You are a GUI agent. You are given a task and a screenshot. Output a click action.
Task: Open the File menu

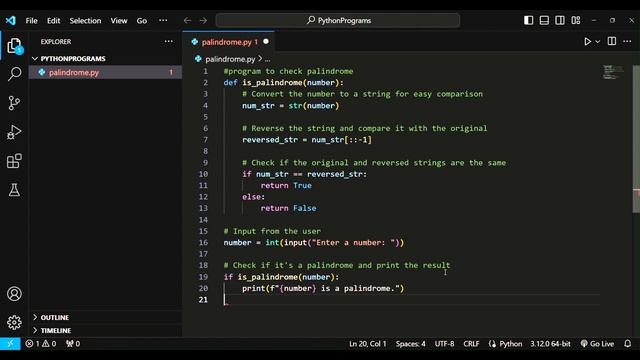click(31, 20)
